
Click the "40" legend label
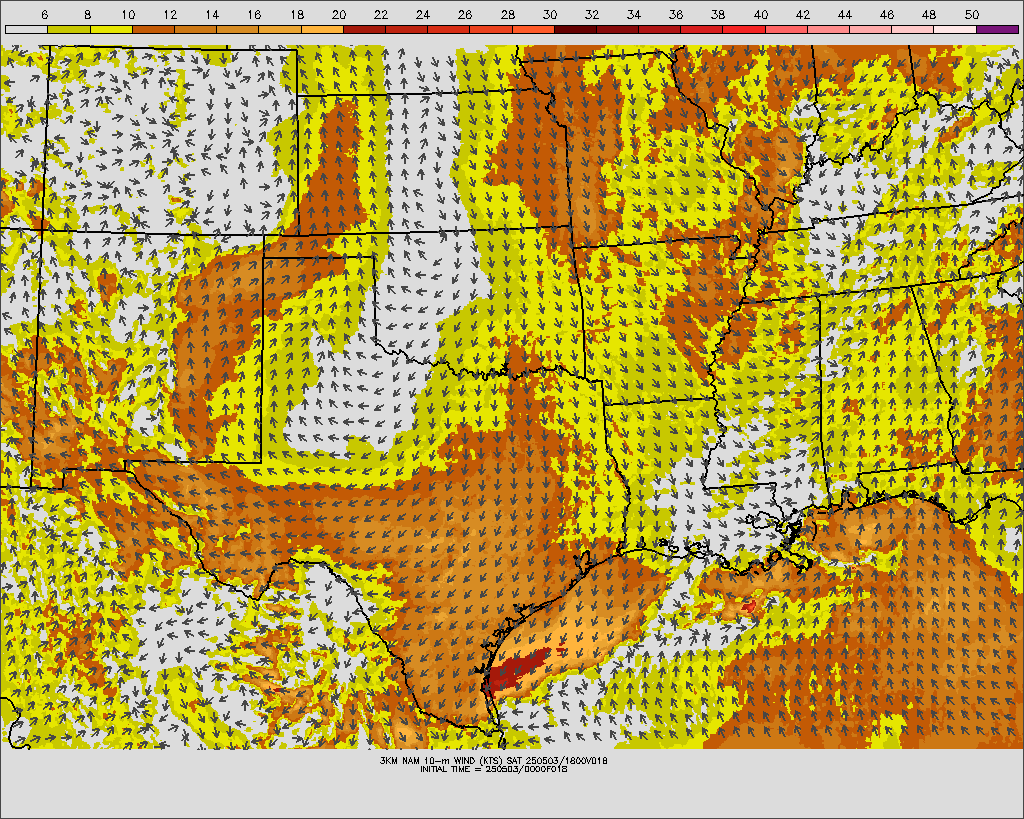click(761, 14)
